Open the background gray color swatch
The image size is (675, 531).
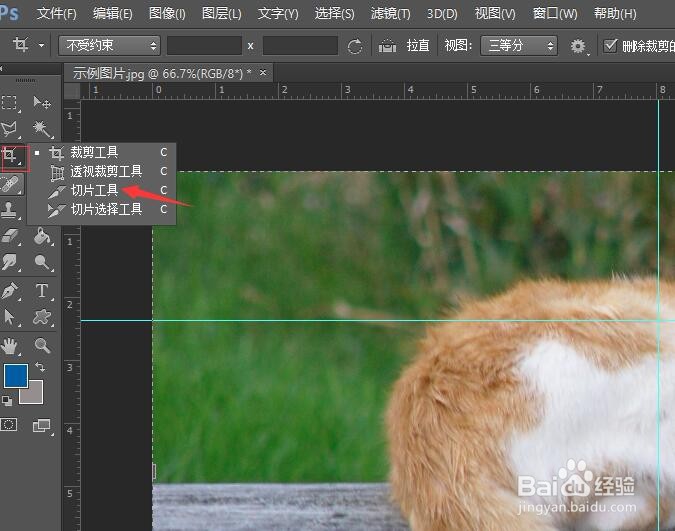point(36,396)
